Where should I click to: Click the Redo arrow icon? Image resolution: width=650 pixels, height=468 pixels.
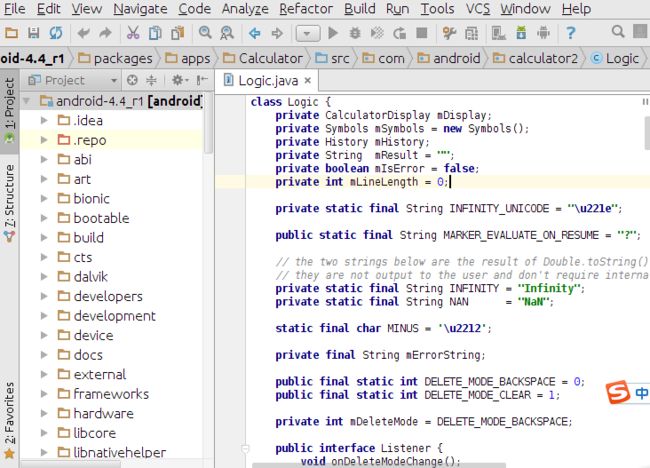click(x=105, y=32)
